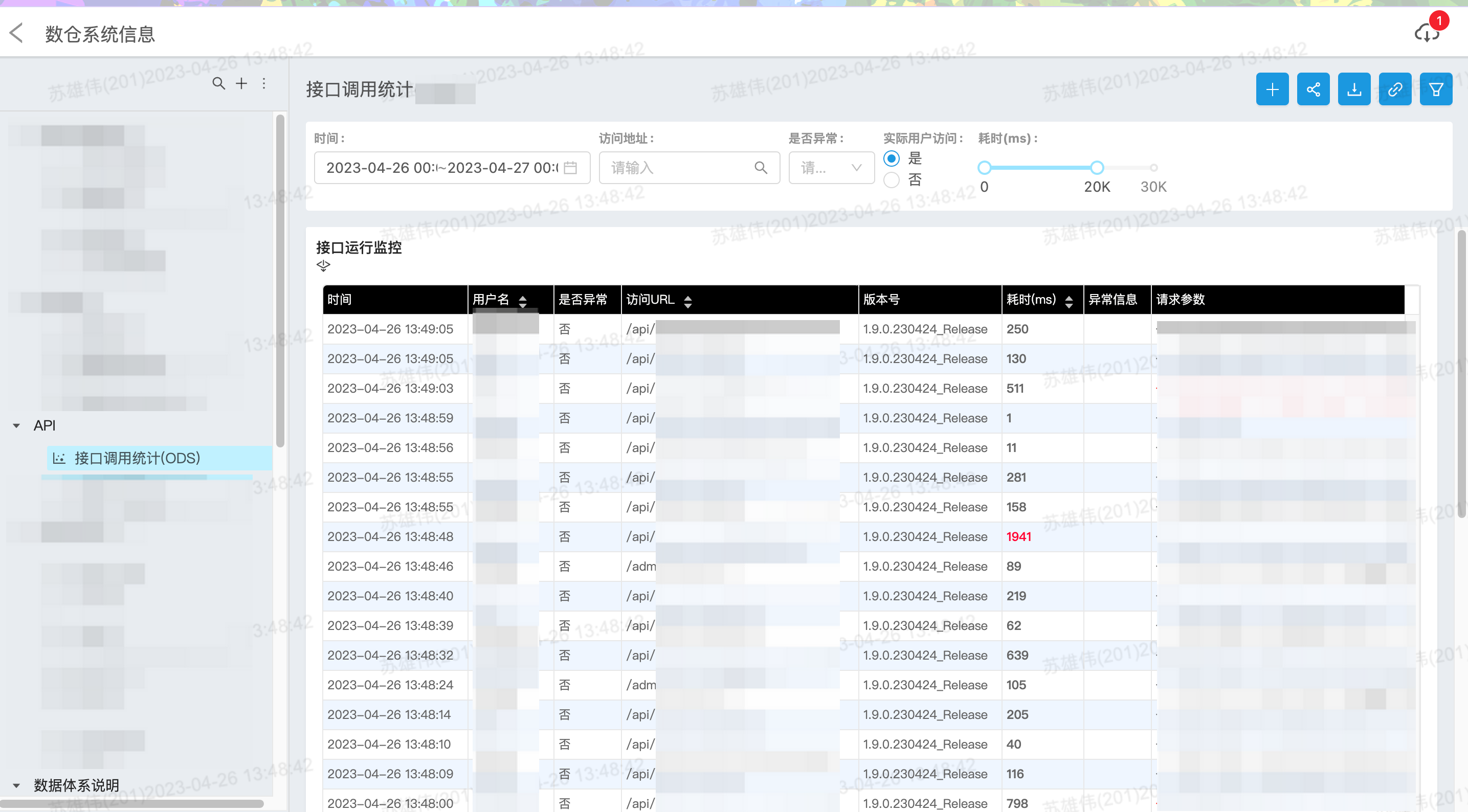
Task: Click the red 1941 duration value
Action: click(1018, 537)
